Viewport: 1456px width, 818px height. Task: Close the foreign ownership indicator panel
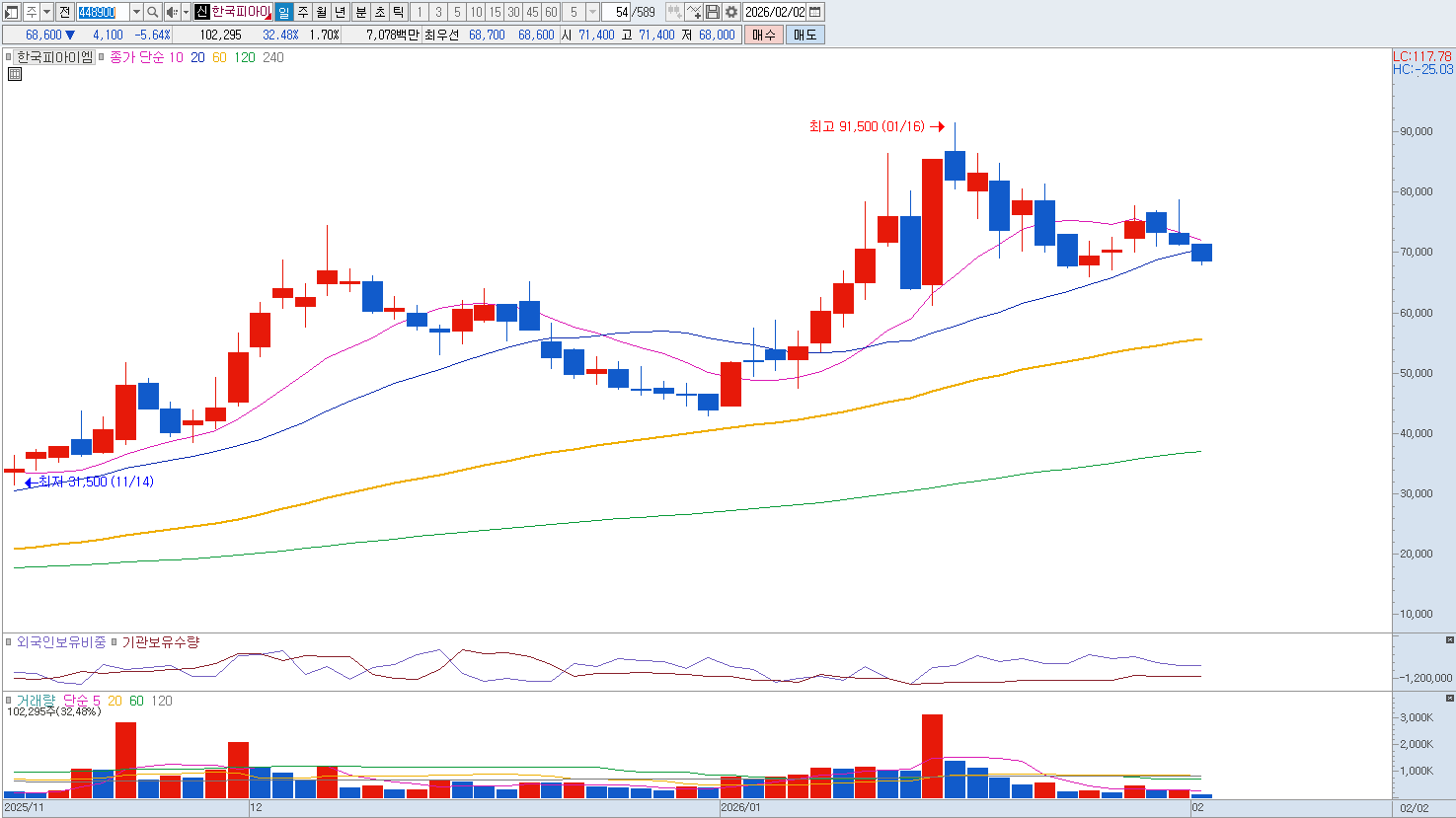(x=1449, y=640)
